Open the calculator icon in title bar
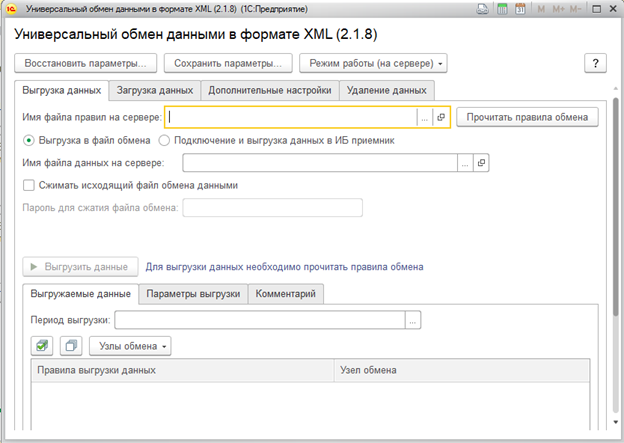This screenshot has height=443, width=624. click(x=500, y=10)
